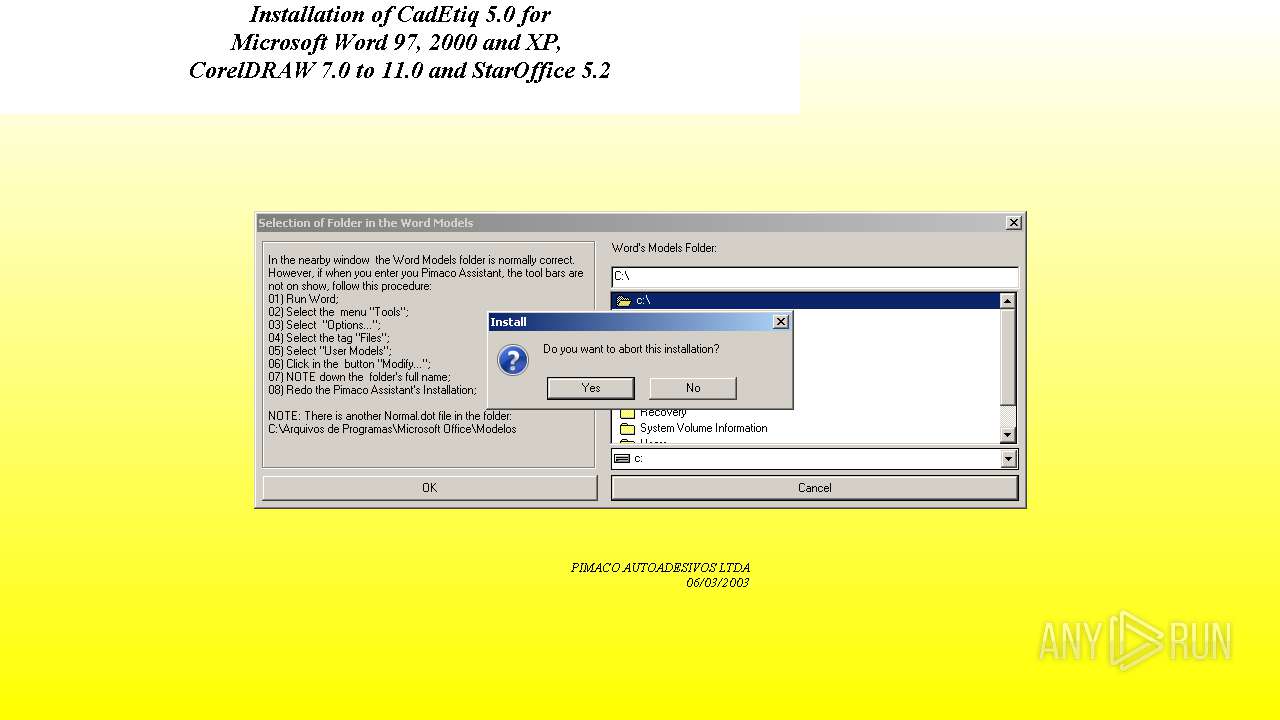Click OK in the folder selection window
This screenshot has height=720, width=1280.
[x=430, y=488]
